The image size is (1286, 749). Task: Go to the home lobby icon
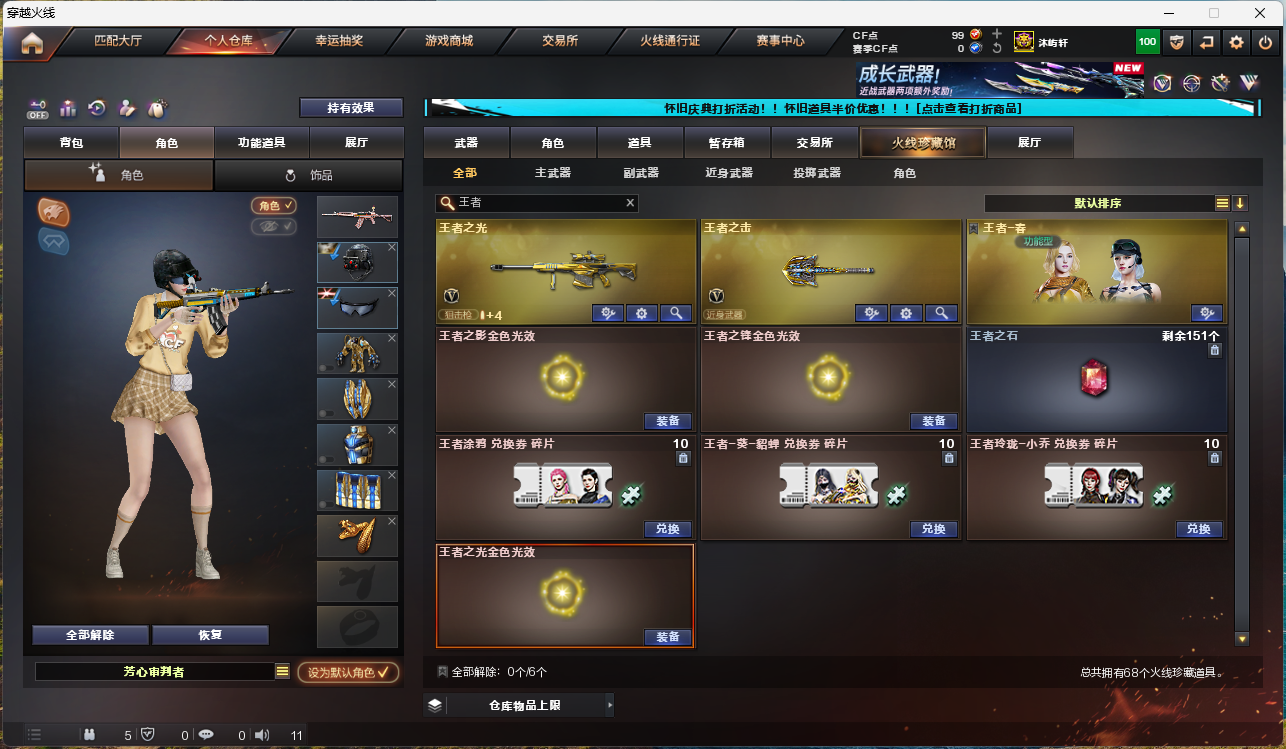click(32, 43)
